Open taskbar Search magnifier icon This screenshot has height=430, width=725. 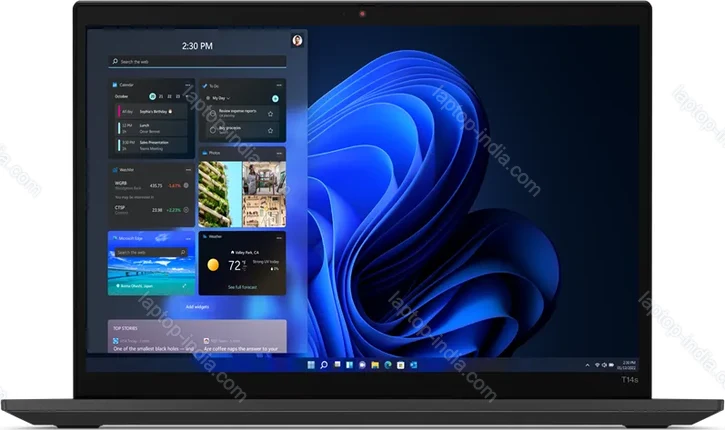pos(324,363)
